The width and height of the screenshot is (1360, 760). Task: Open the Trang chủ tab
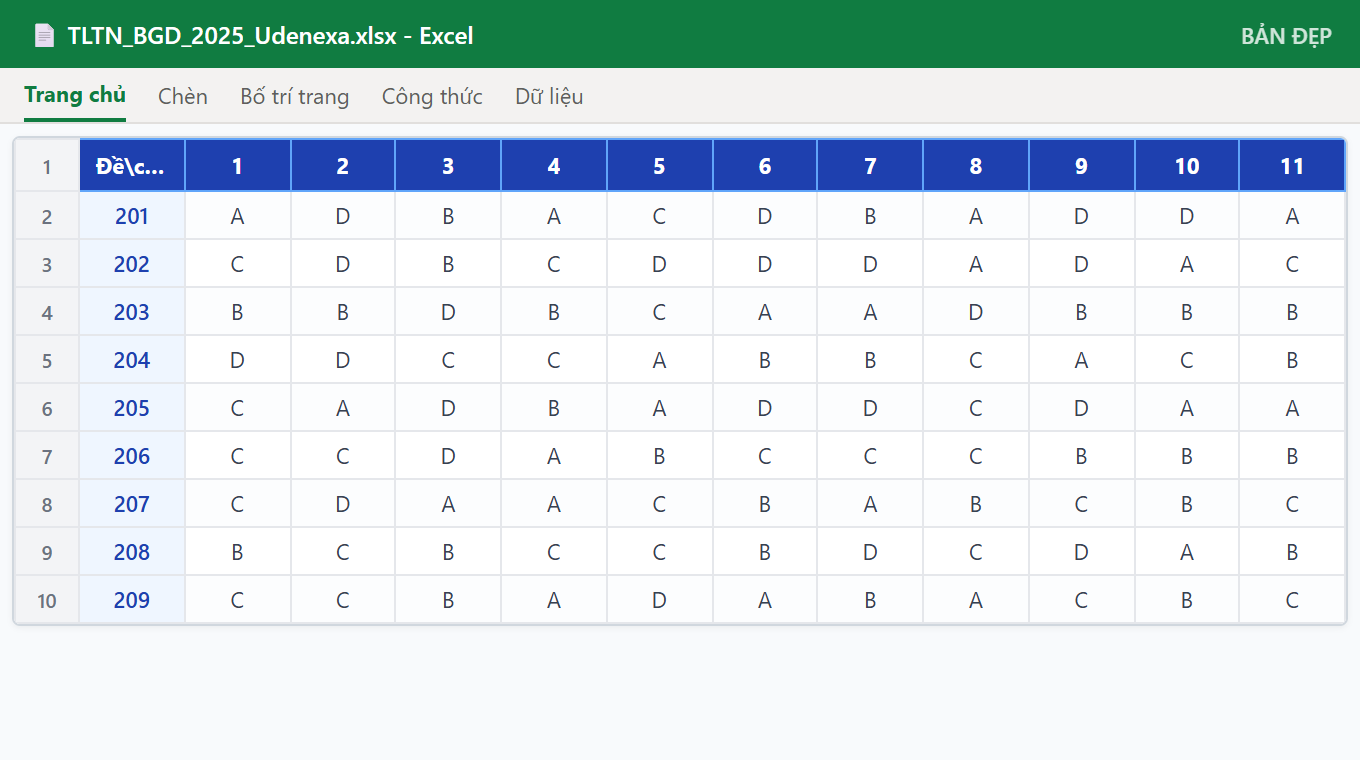tap(75, 96)
